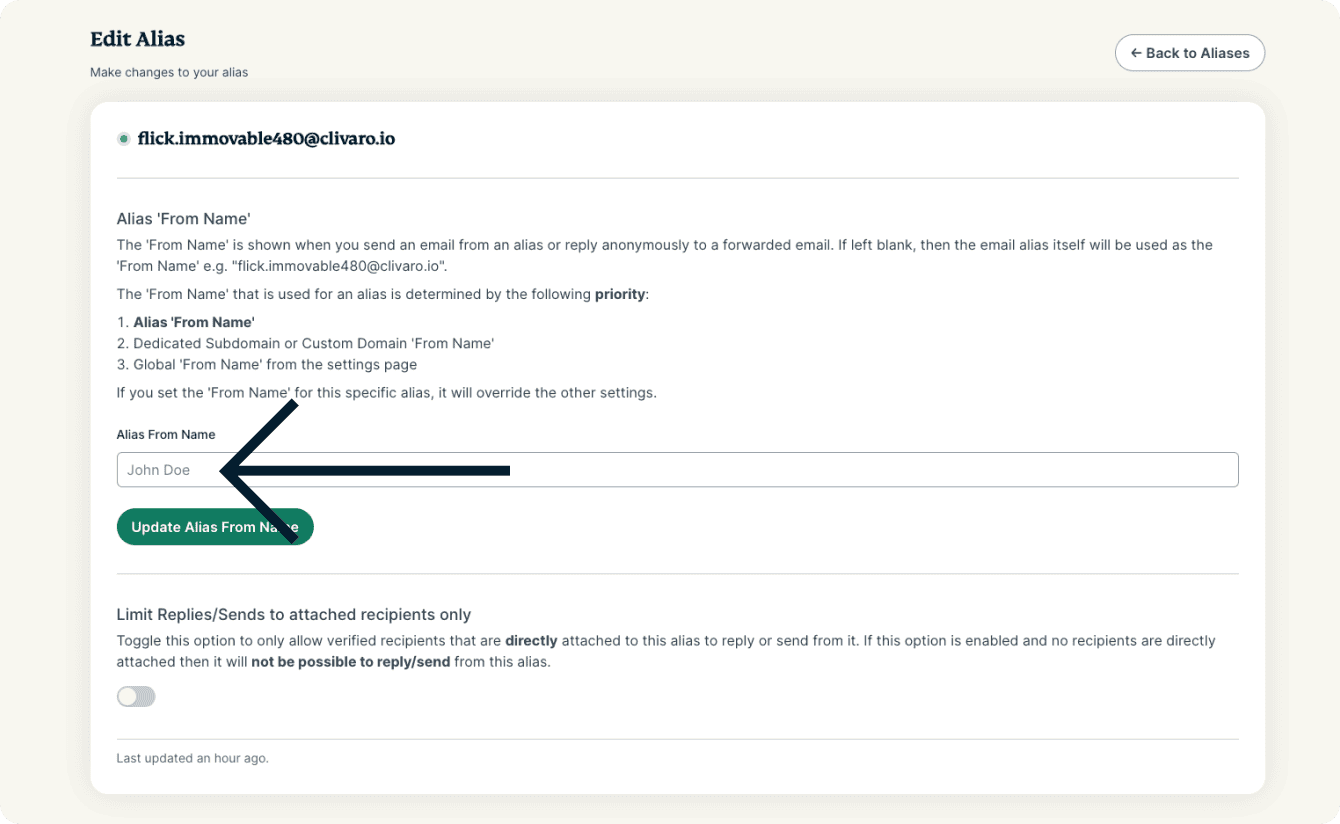
Task: Click the Back to Aliases button
Action: [1189, 53]
